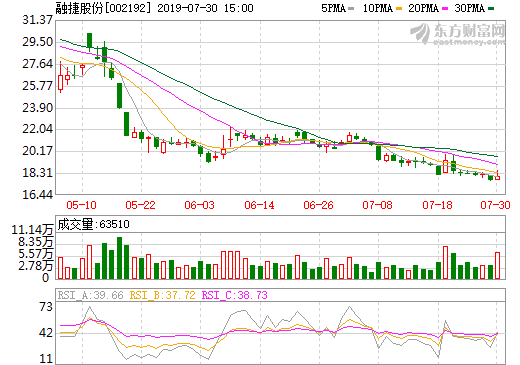The height and width of the screenshot is (365, 520).
Task: Click the 23.90 price axis label
Action: [x=38, y=107]
